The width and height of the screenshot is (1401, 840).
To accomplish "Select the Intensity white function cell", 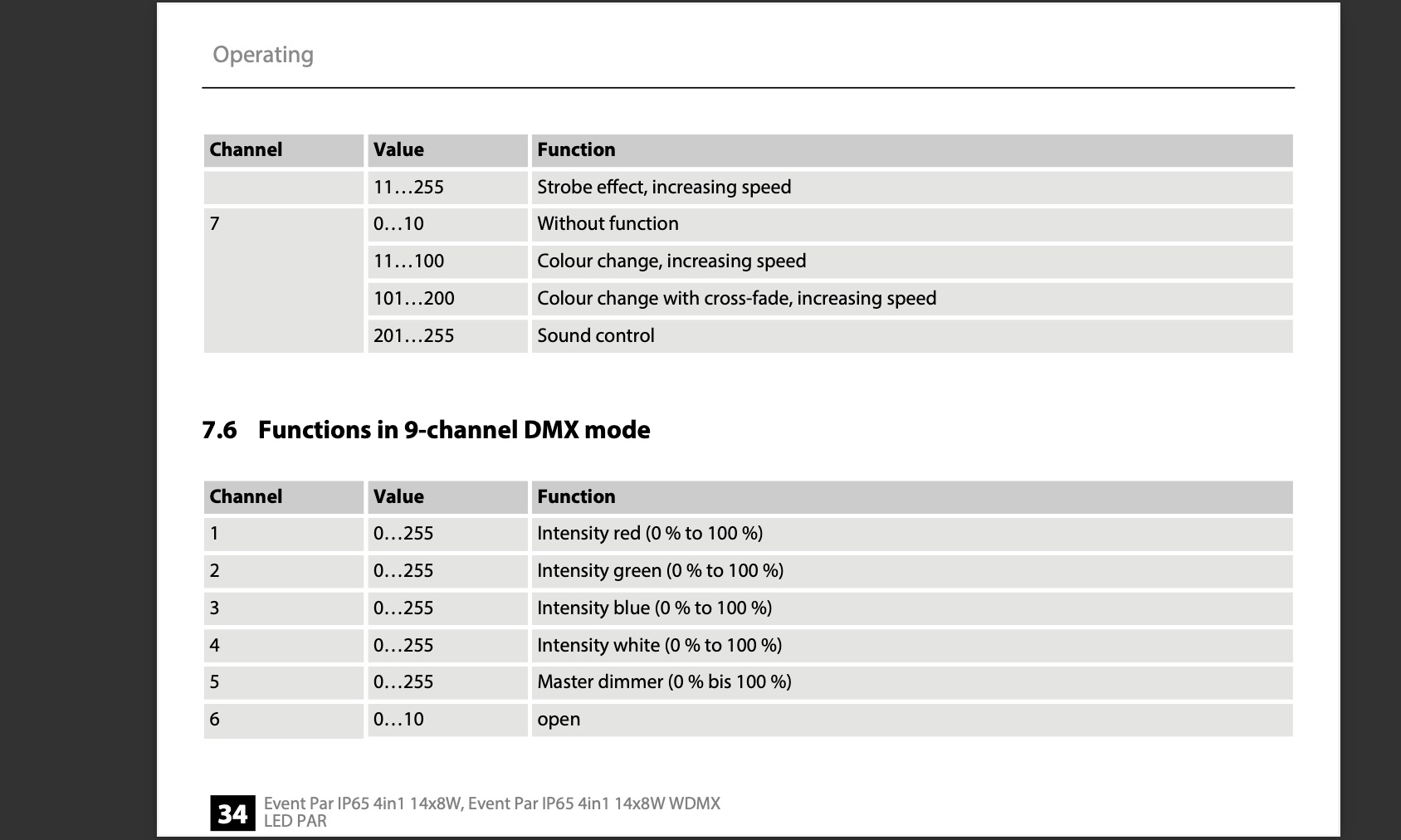I will pyautogui.click(x=912, y=645).
